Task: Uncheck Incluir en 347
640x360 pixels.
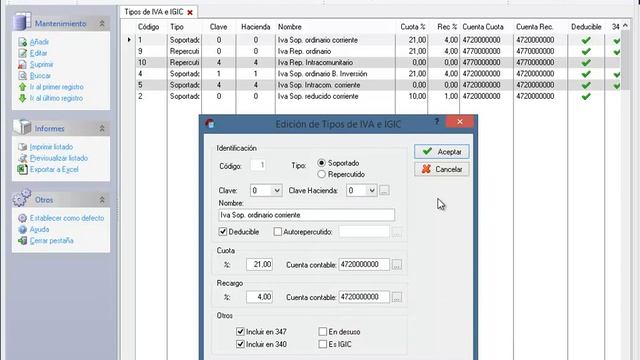Action: point(240,332)
